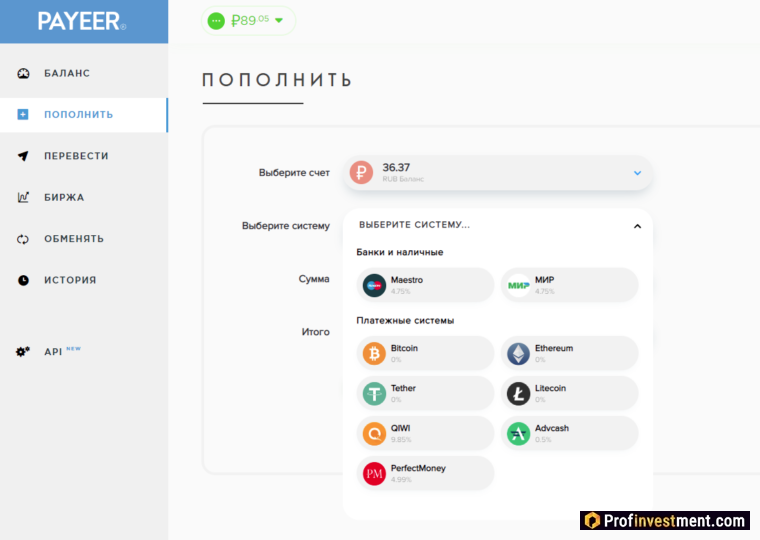Open the ₽89.05 balance dropdown

(248, 21)
